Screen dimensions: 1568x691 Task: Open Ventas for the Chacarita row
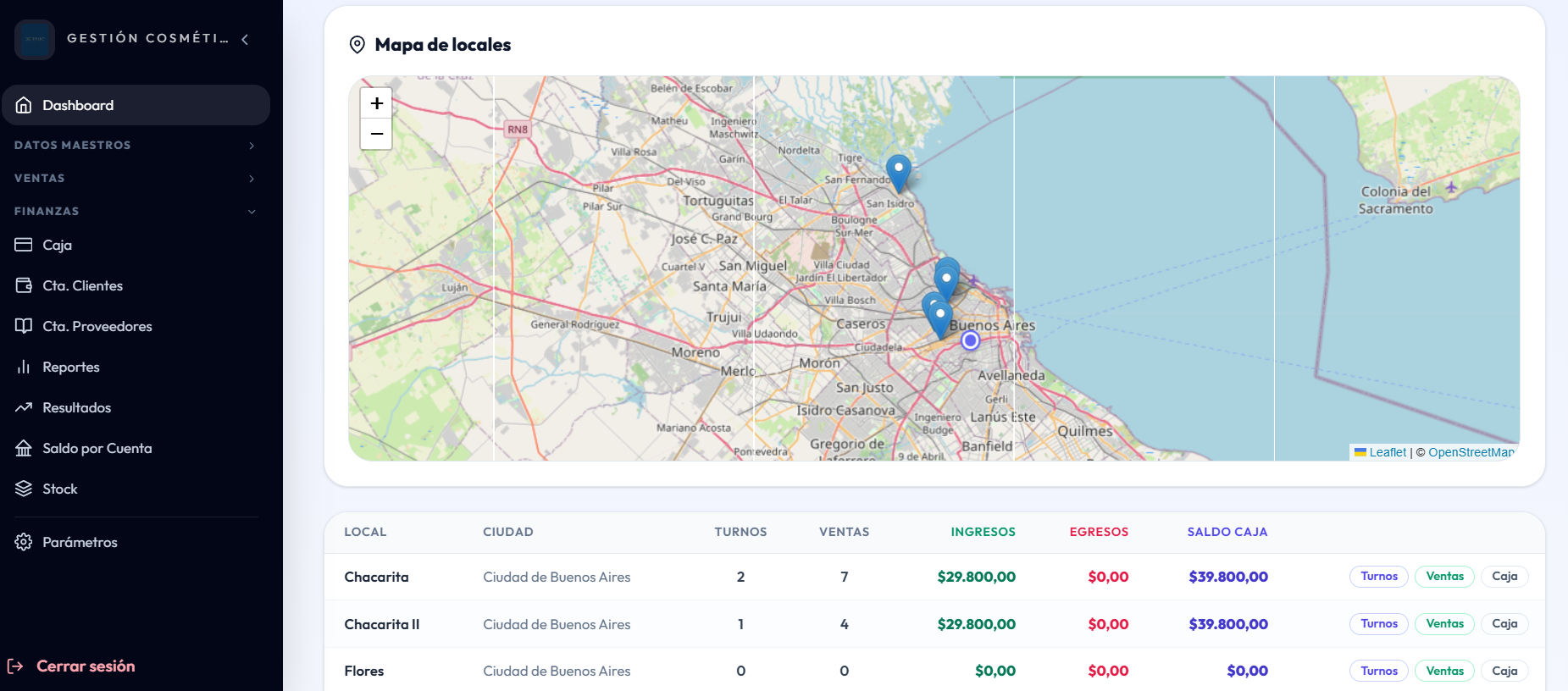[1444, 577]
